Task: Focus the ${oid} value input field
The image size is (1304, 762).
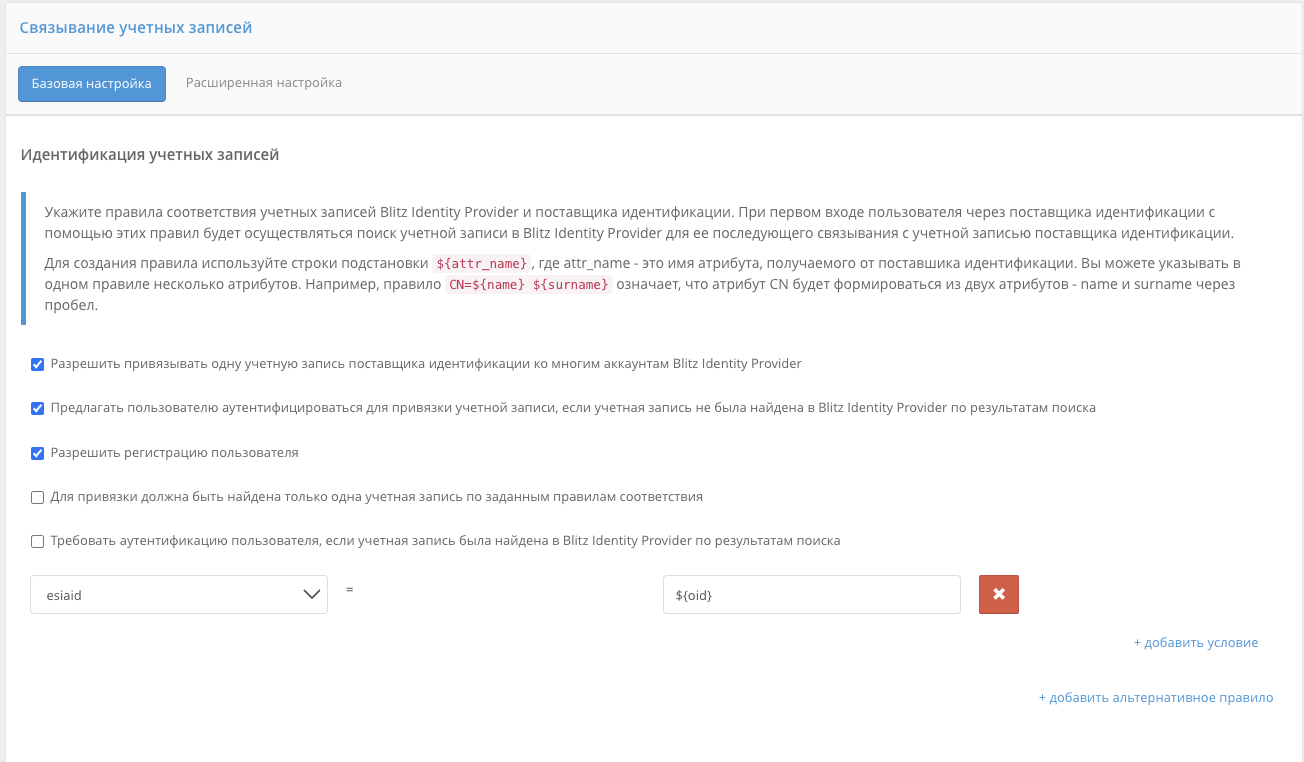Action: (x=811, y=594)
